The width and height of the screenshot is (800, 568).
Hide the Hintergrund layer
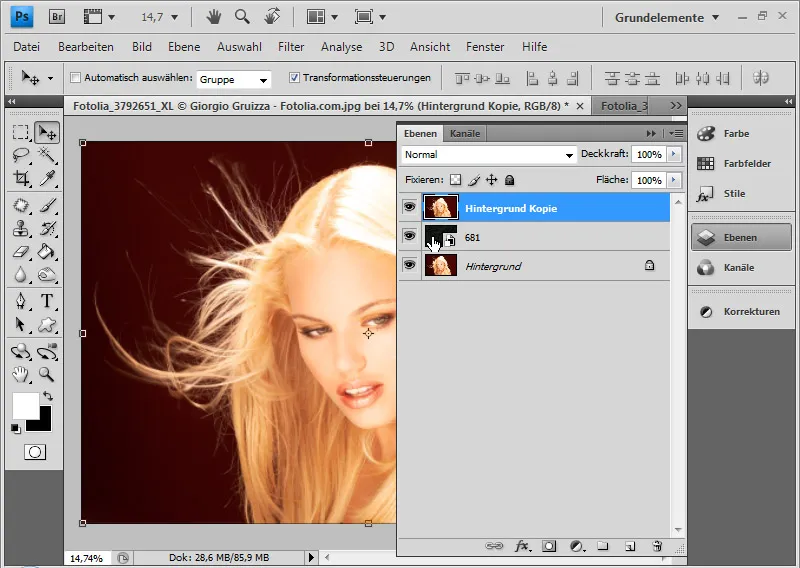[x=409, y=265]
